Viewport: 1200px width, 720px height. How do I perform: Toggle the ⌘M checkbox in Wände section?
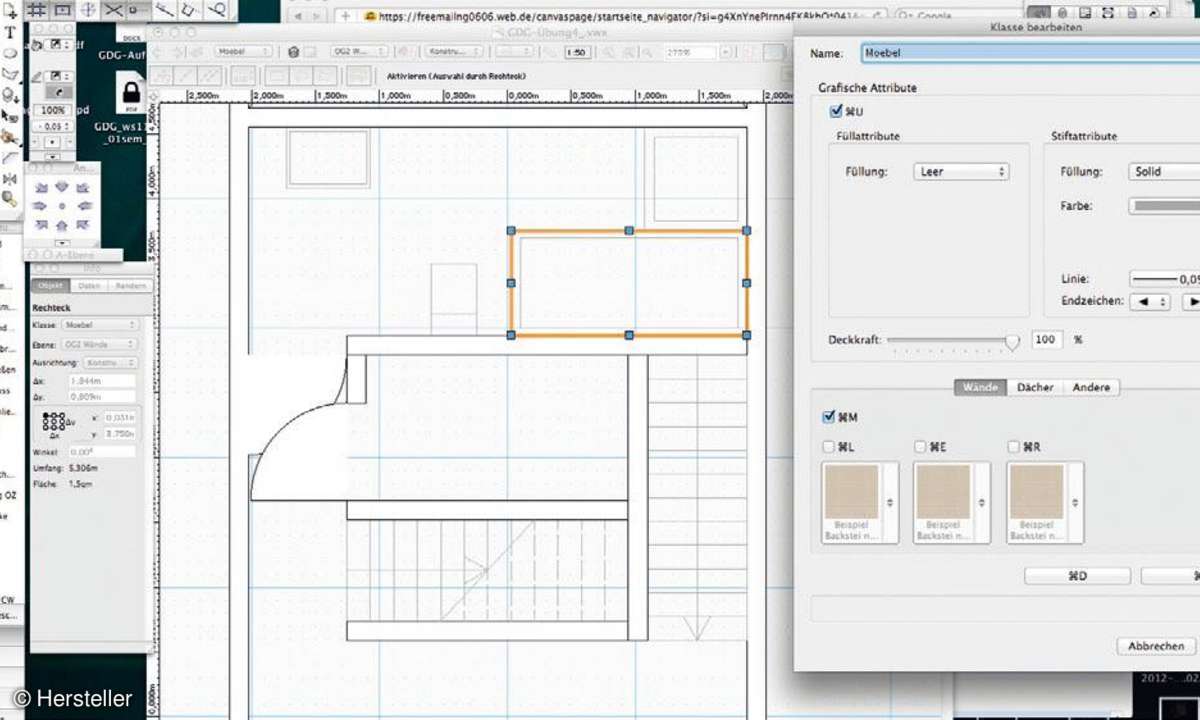tap(828, 417)
